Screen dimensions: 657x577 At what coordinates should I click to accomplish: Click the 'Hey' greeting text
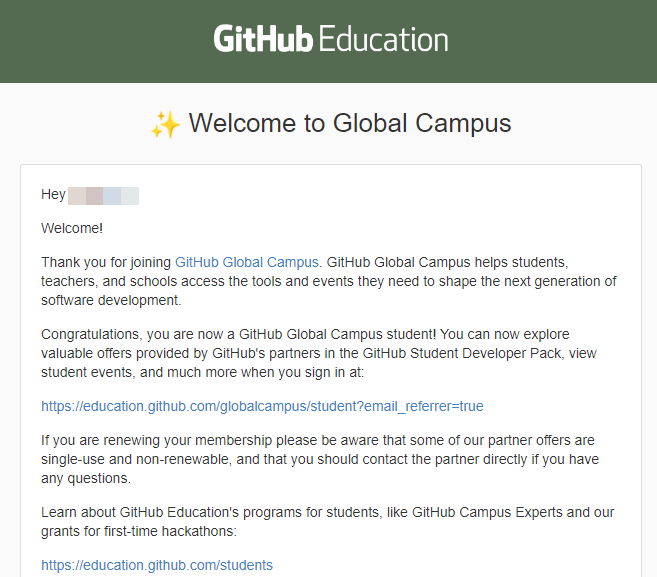click(x=53, y=195)
